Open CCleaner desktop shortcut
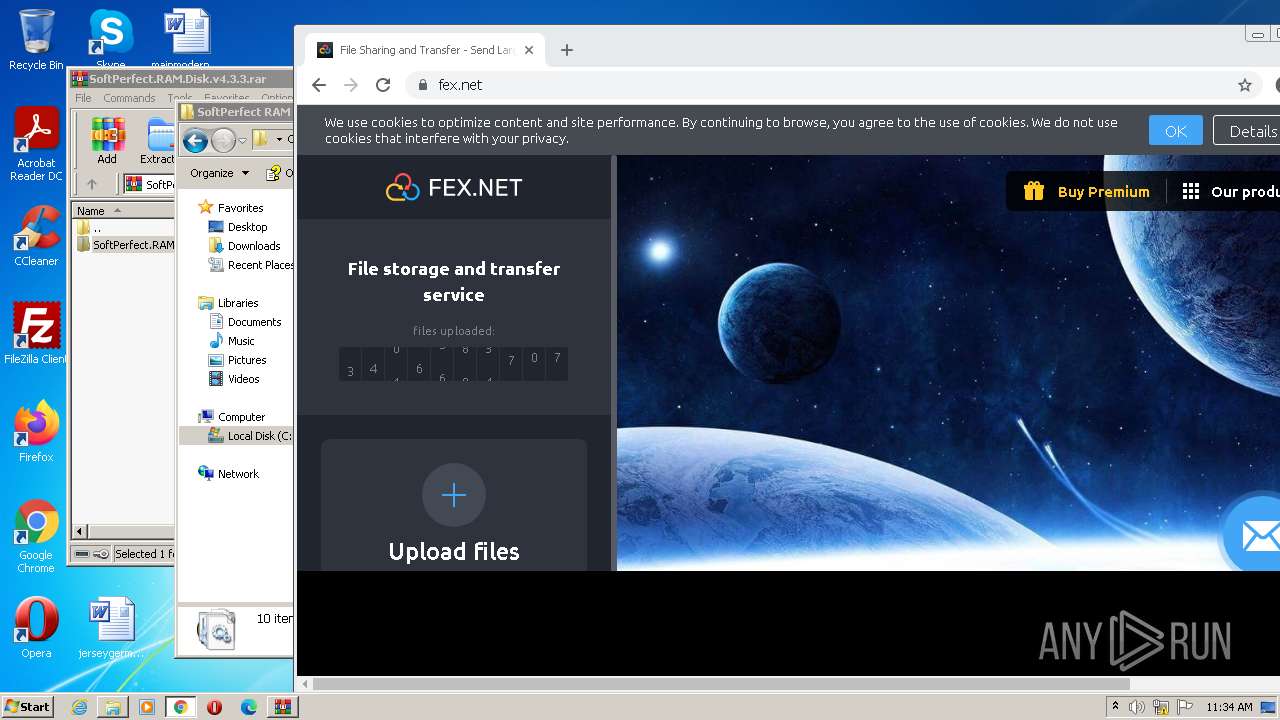The width and height of the screenshot is (1280, 720). tap(36, 236)
